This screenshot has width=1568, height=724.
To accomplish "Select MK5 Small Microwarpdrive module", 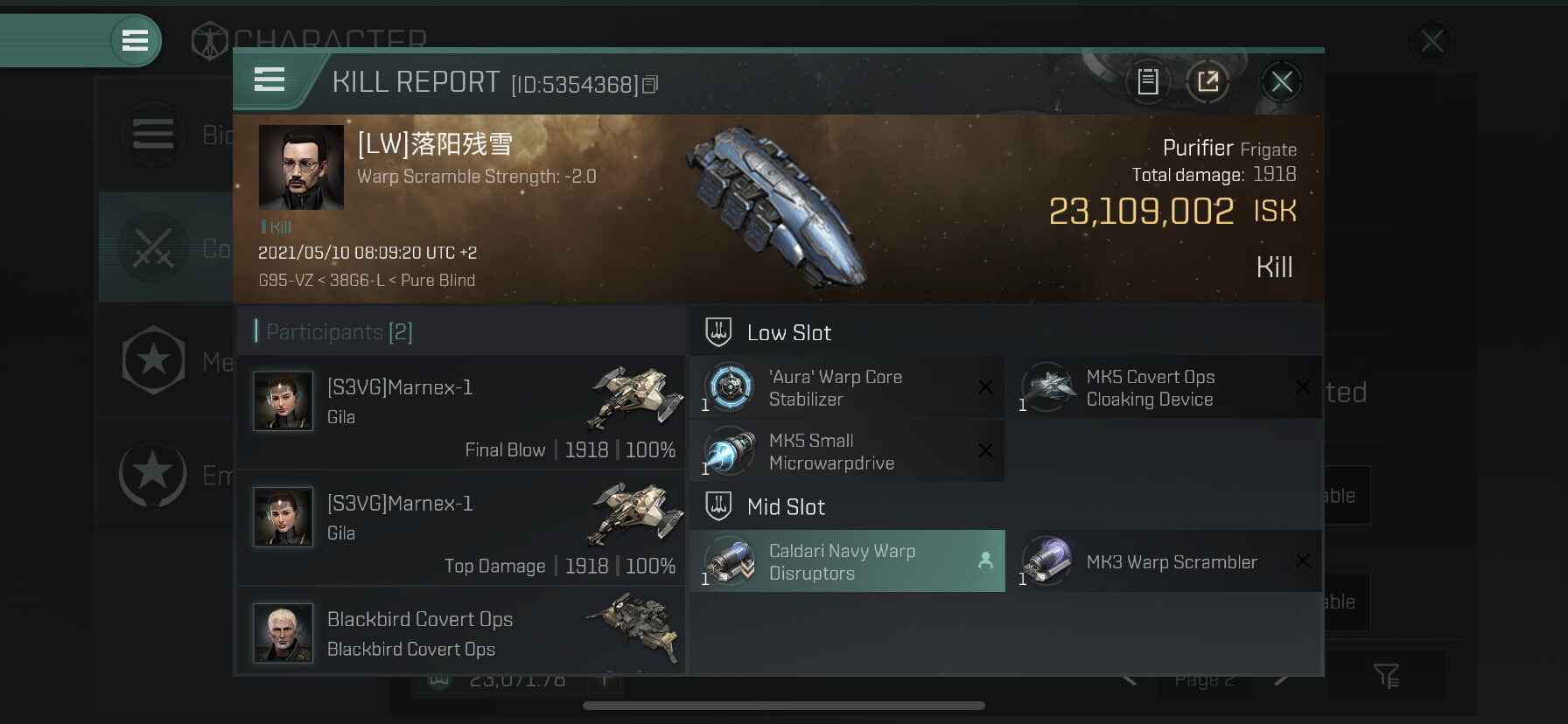I will pyautogui.click(x=847, y=451).
